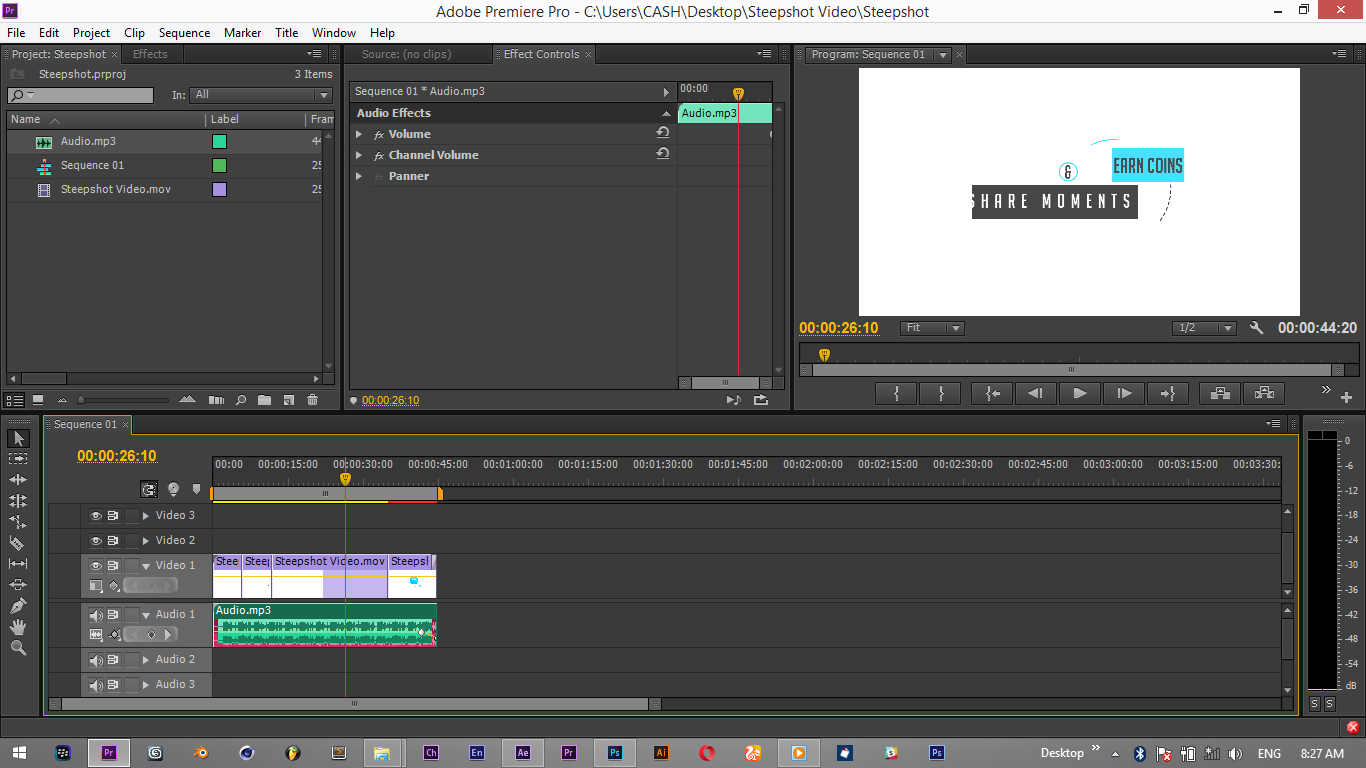Toggle visibility eye for Video 2 track
The width and height of the screenshot is (1366, 768).
point(96,541)
